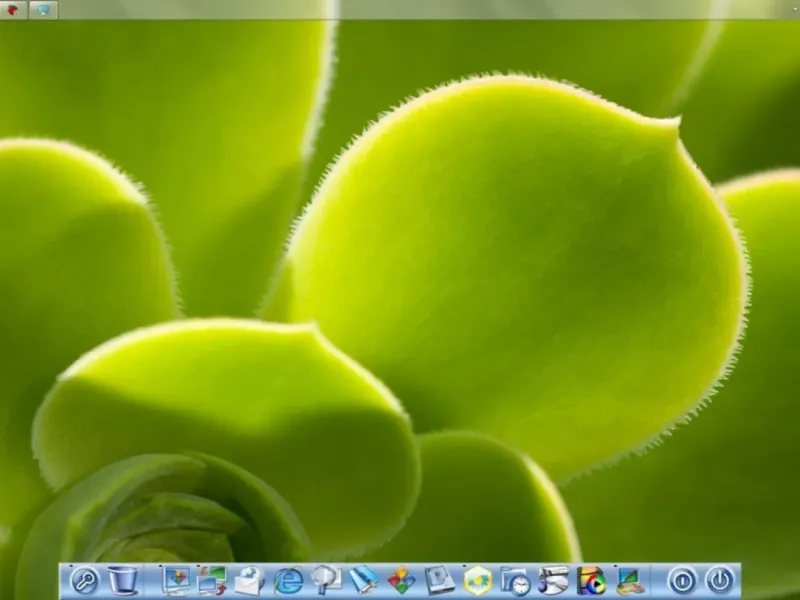
Task: Open the two networked computers dock icon
Action: coord(212,581)
